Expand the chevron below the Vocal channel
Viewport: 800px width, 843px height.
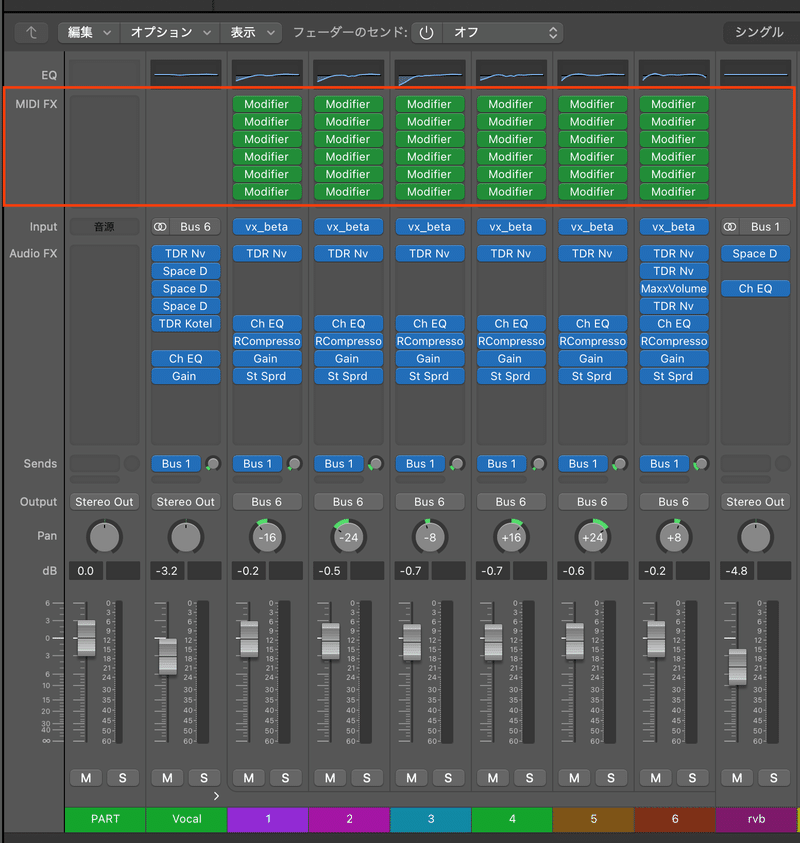(x=218, y=795)
